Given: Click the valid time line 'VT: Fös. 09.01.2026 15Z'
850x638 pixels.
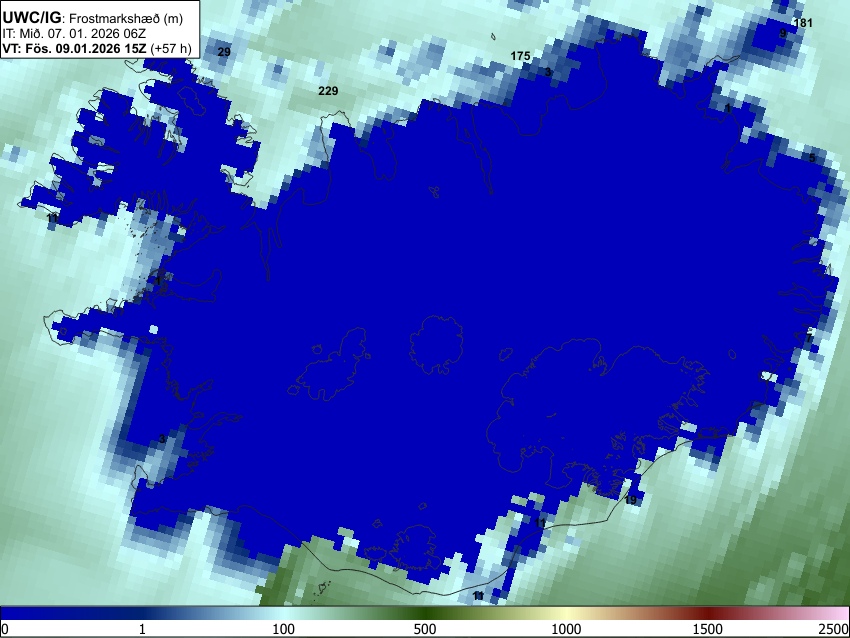Looking at the screenshot, I should click(x=74, y=48).
